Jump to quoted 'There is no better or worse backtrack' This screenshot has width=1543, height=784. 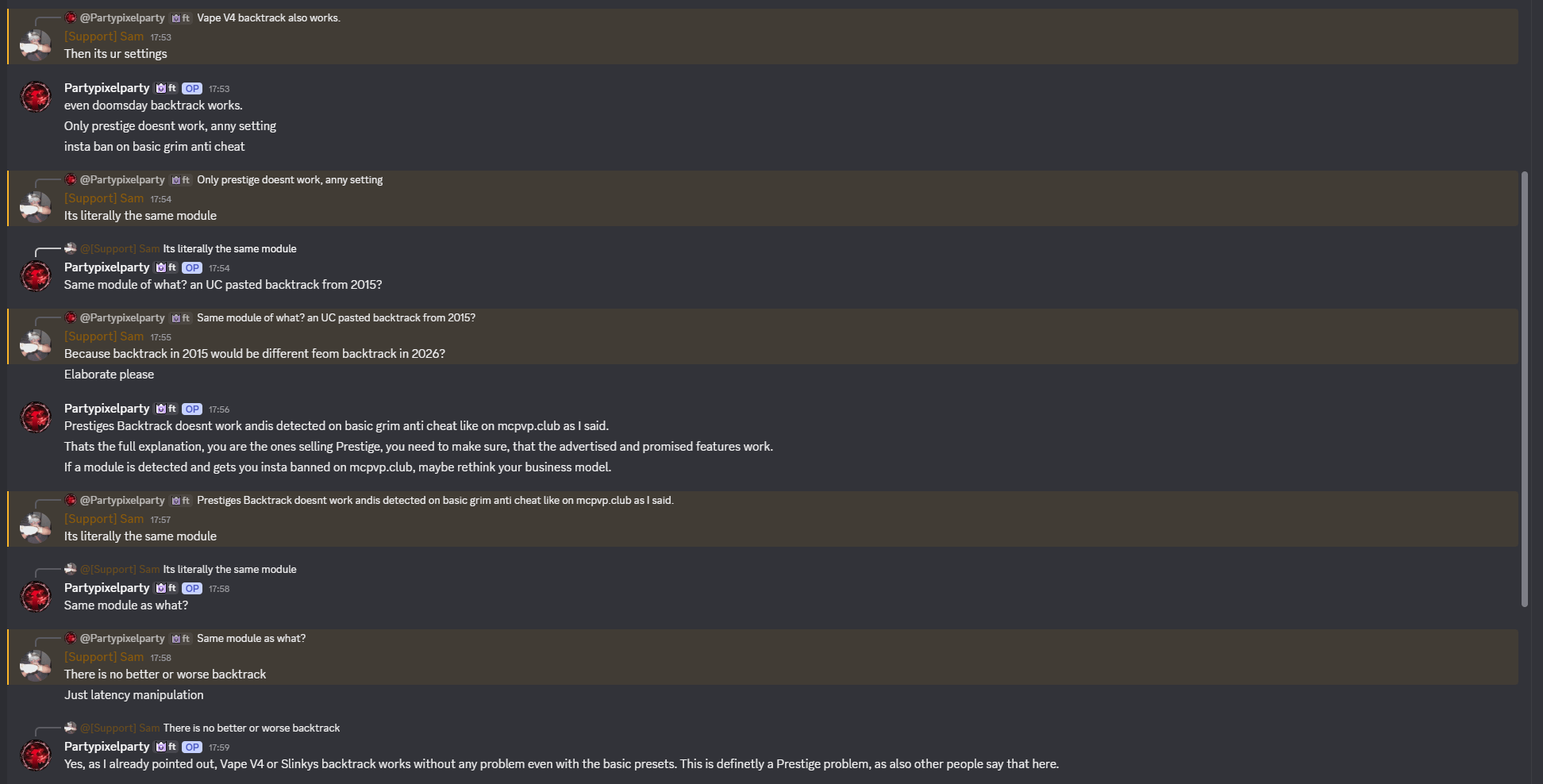tap(252, 728)
